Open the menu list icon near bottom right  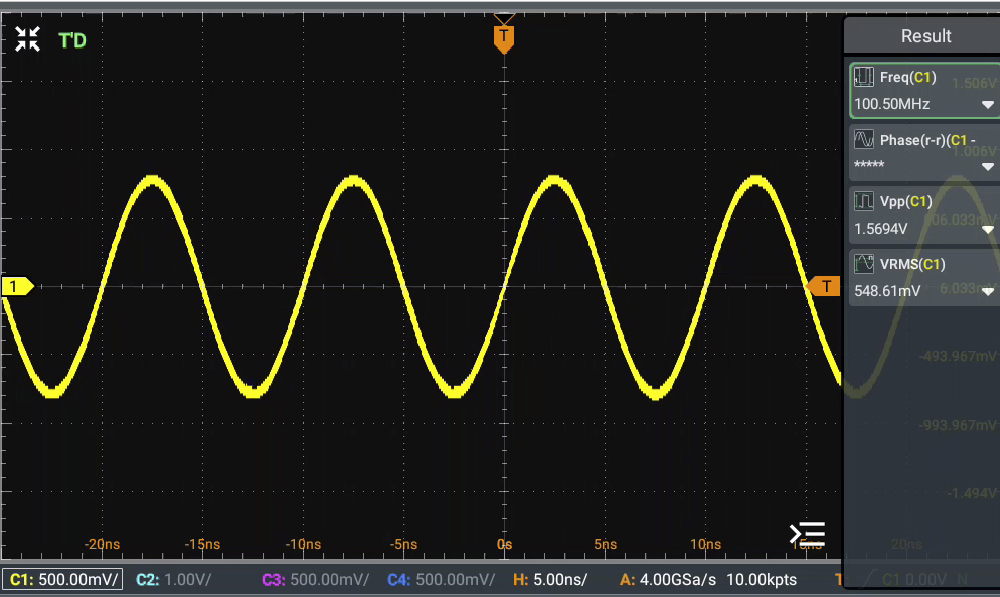(x=807, y=534)
